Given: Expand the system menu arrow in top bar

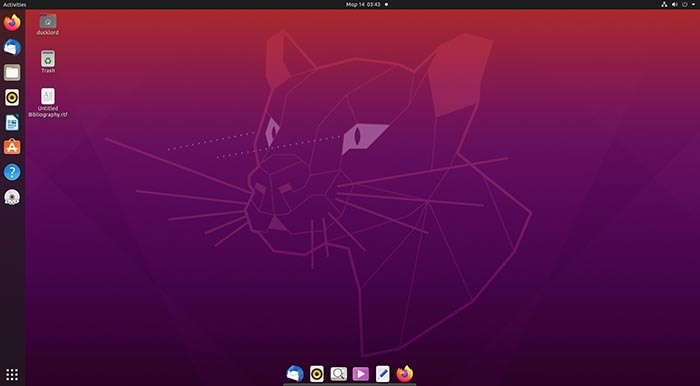Looking at the screenshot, I should [694, 4].
